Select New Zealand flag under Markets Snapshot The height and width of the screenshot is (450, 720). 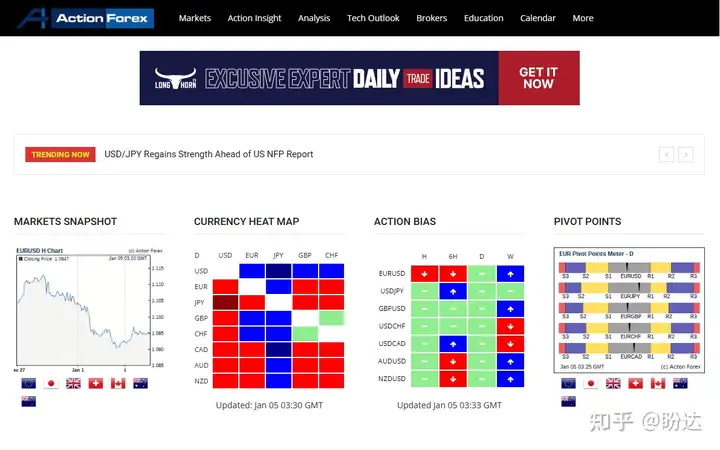pos(28,402)
